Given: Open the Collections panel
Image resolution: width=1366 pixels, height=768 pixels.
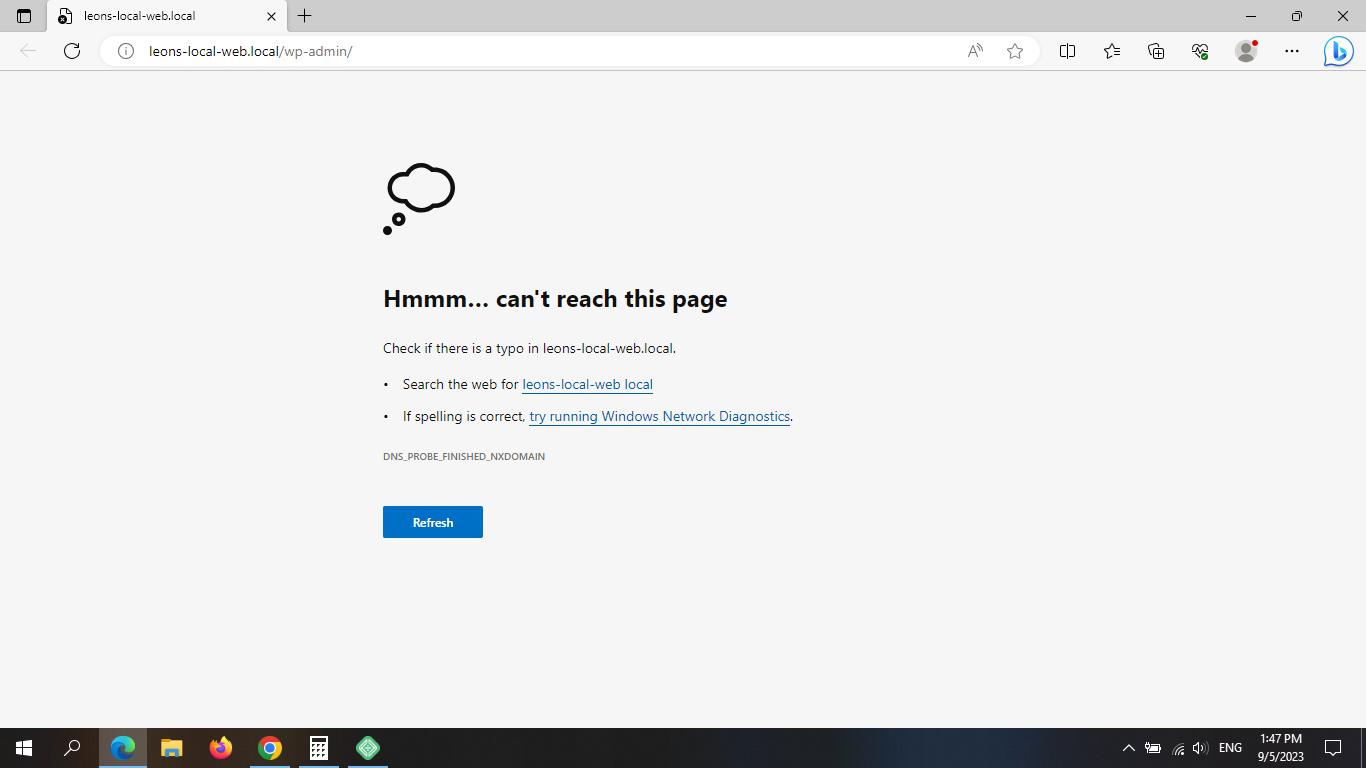Looking at the screenshot, I should [x=1156, y=51].
